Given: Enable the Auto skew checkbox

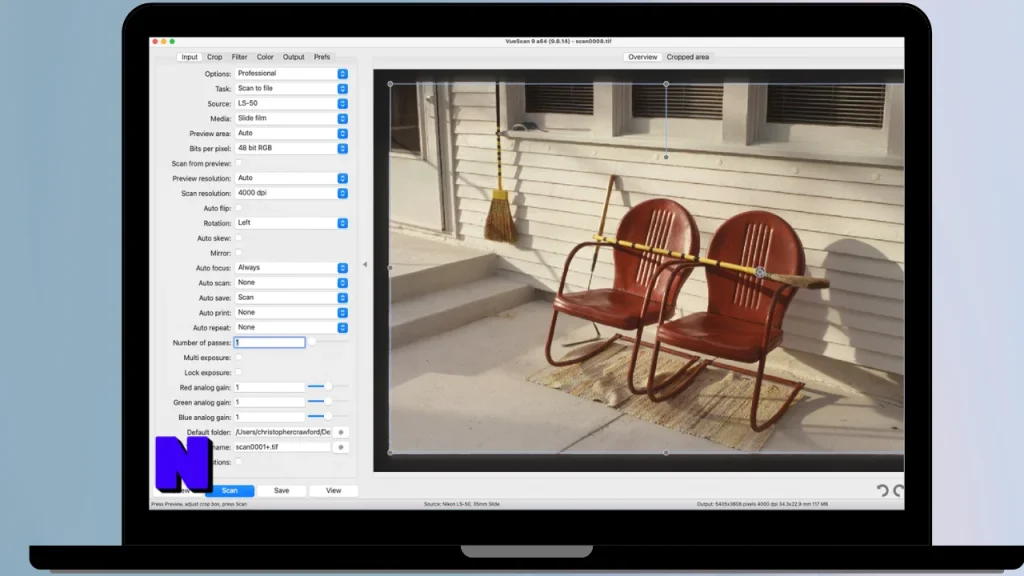Looking at the screenshot, I should (x=238, y=238).
